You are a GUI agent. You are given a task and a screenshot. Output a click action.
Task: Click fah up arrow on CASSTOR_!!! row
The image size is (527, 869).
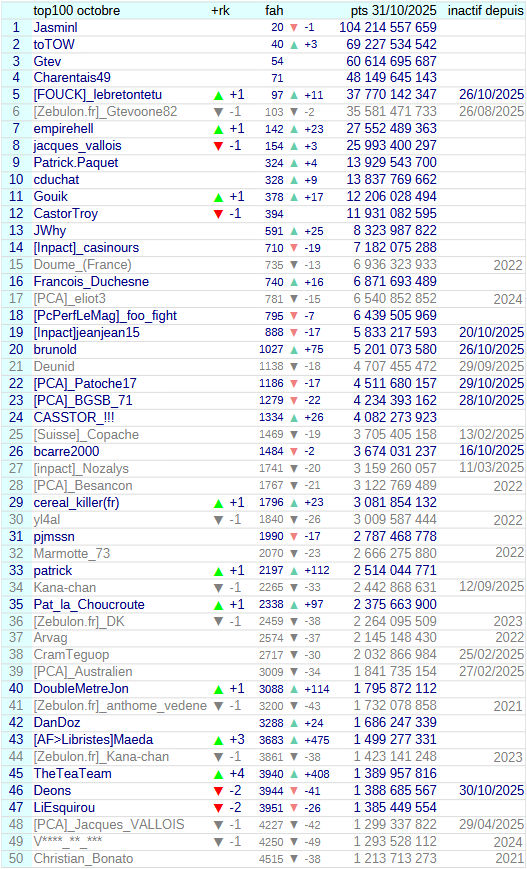294,418
